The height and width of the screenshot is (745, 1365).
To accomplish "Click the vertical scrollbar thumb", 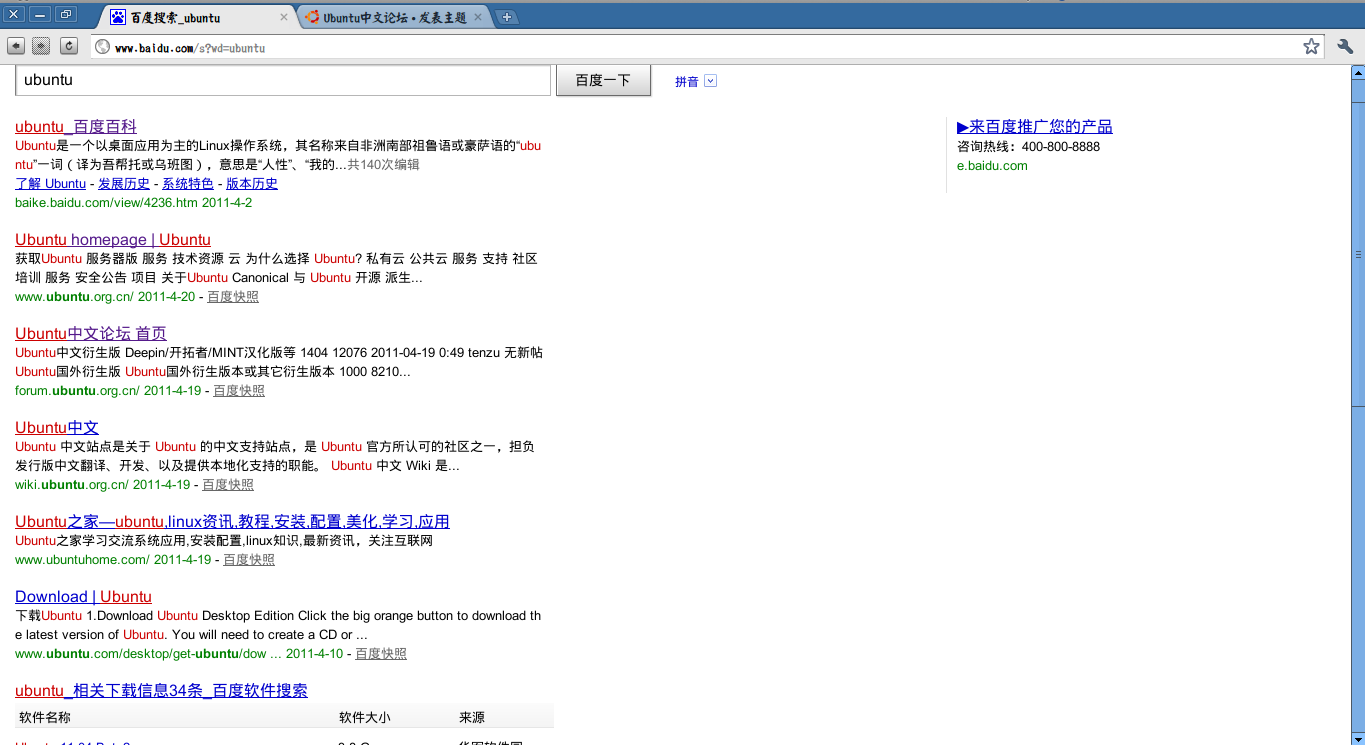I will point(1358,254).
